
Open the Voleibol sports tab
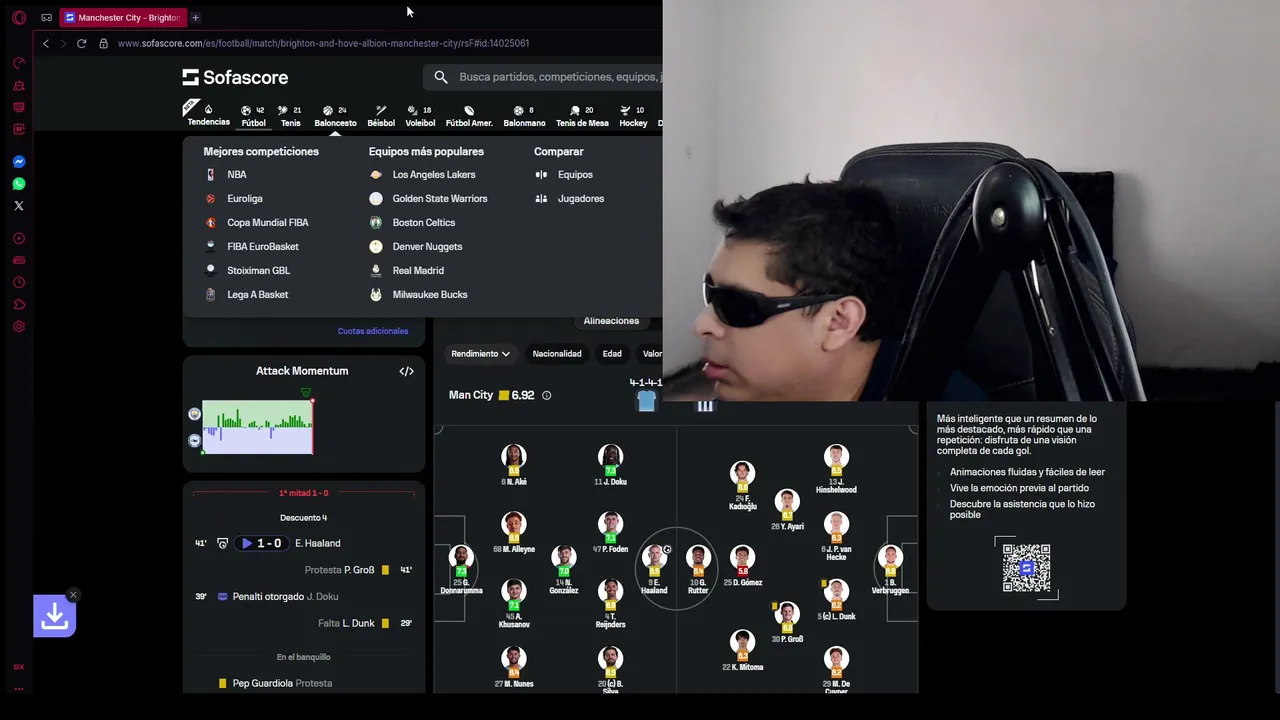click(x=420, y=116)
